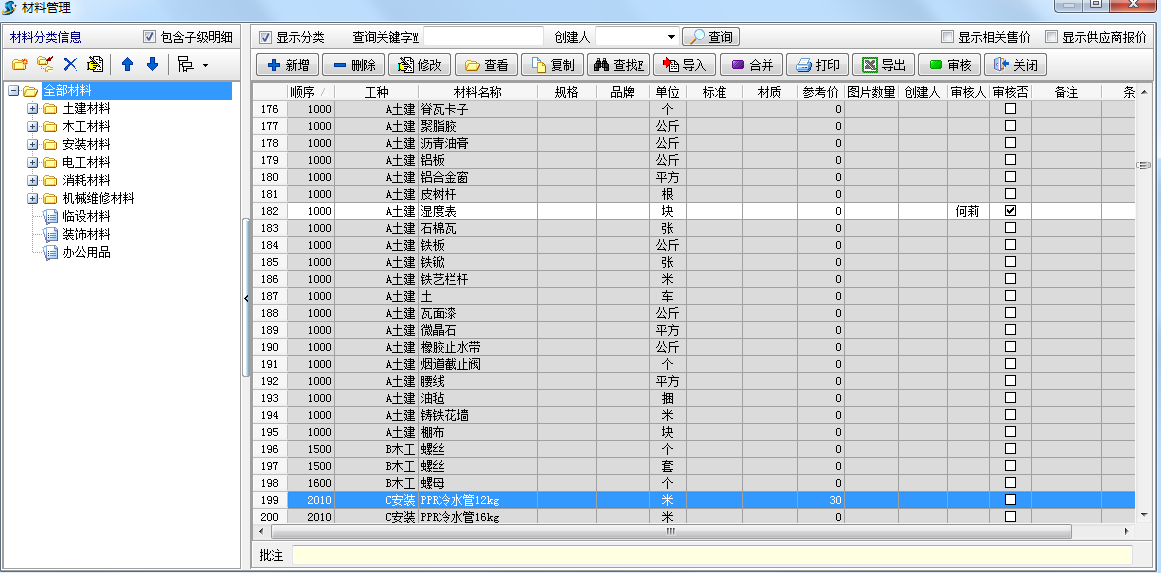The width and height of the screenshot is (1161, 573).
Task: Click the add new category folder icon
Action: click(19, 65)
